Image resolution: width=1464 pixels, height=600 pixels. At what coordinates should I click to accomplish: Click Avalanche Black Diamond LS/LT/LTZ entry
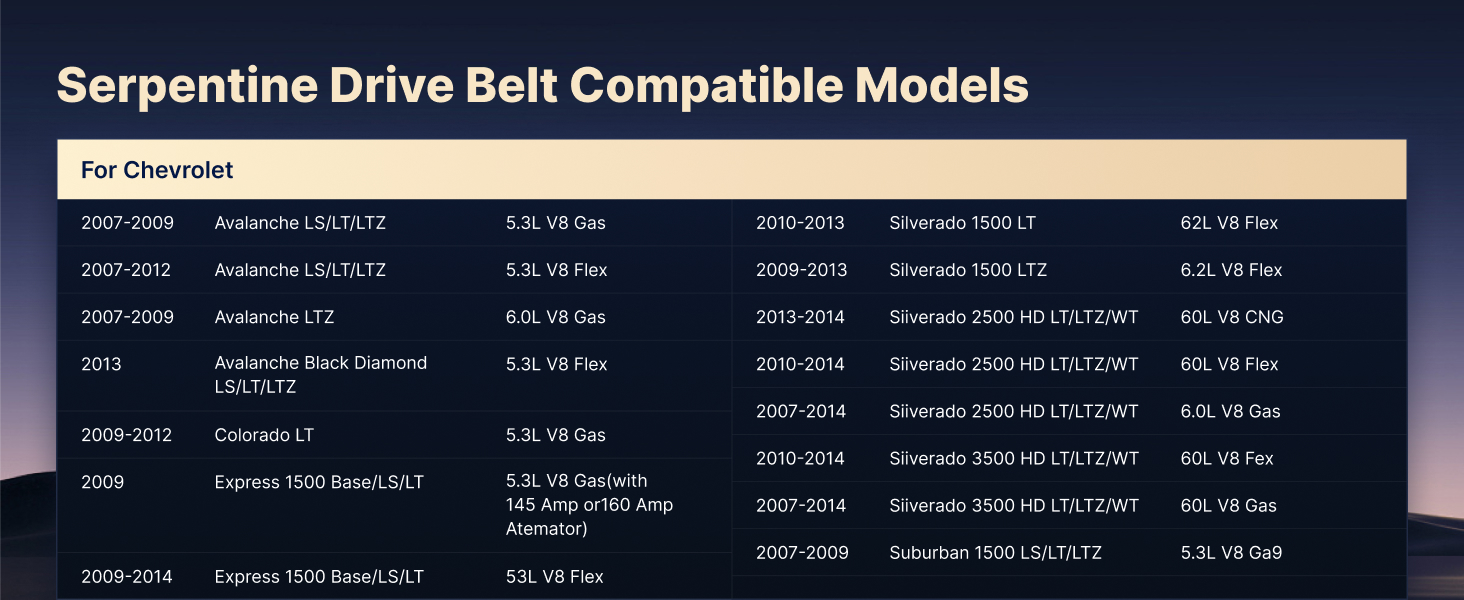click(321, 375)
